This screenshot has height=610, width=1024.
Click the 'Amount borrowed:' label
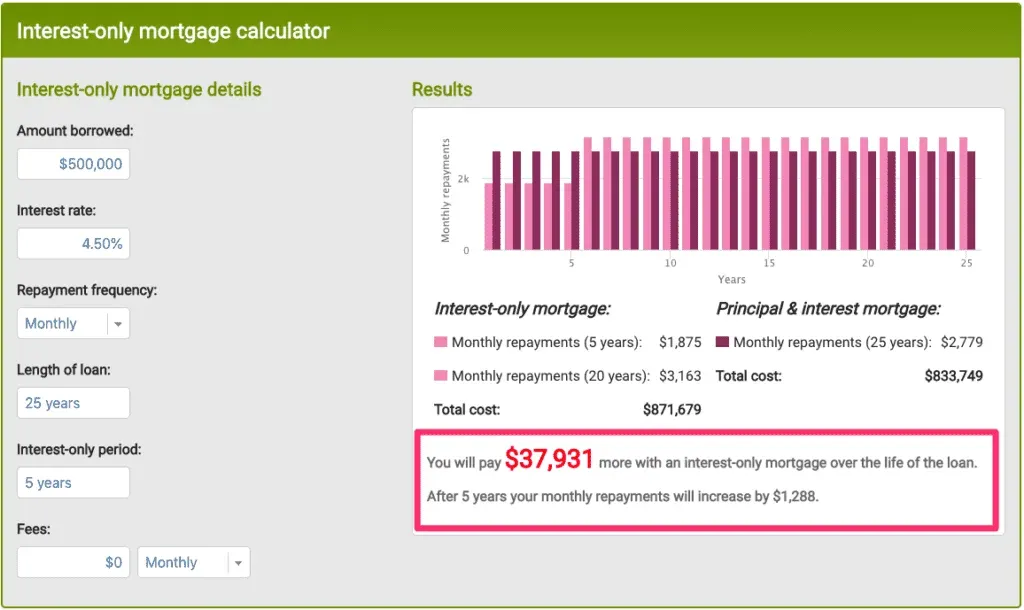(75, 131)
